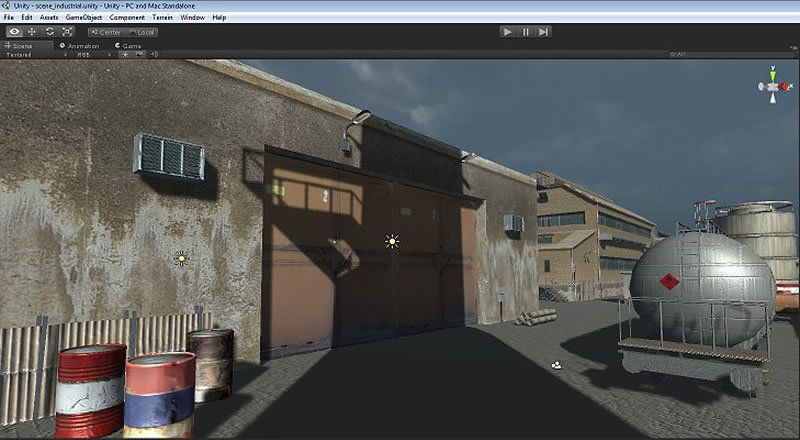Viewport: 800px width, 440px height.
Task: Select the wall-mounted air vent
Action: [x=169, y=156]
